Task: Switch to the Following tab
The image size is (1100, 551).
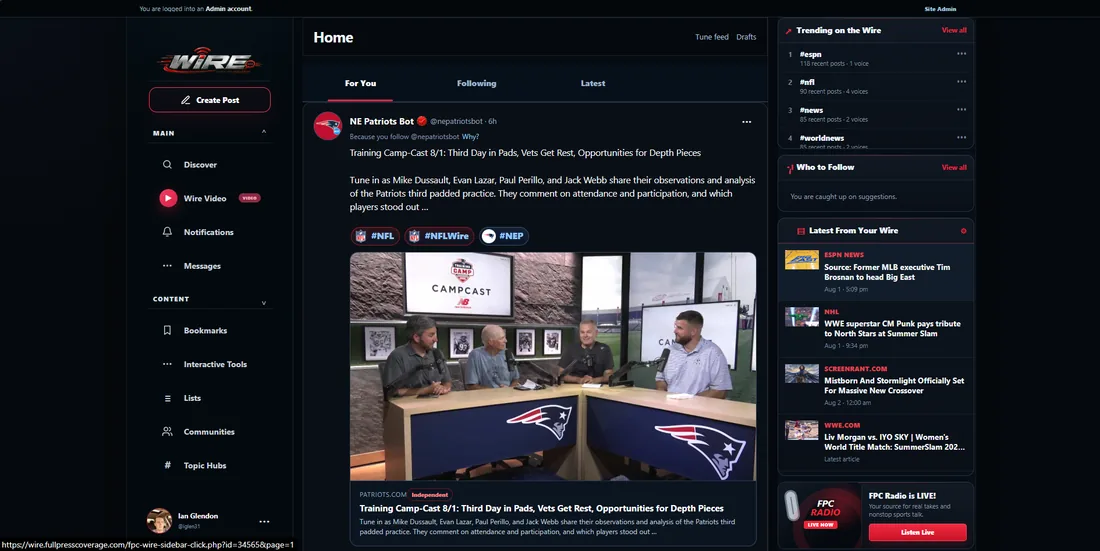Action: pyautogui.click(x=476, y=83)
